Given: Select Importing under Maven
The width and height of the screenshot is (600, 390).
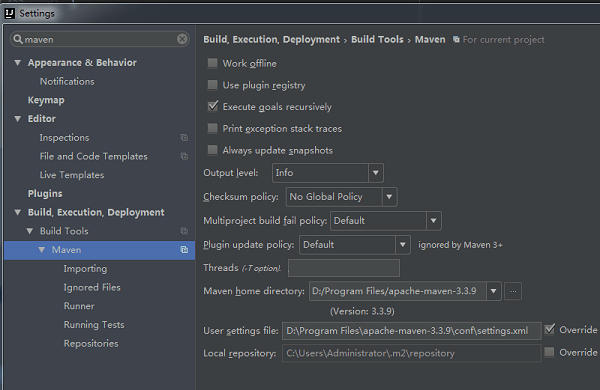Looking at the screenshot, I should (85, 268).
